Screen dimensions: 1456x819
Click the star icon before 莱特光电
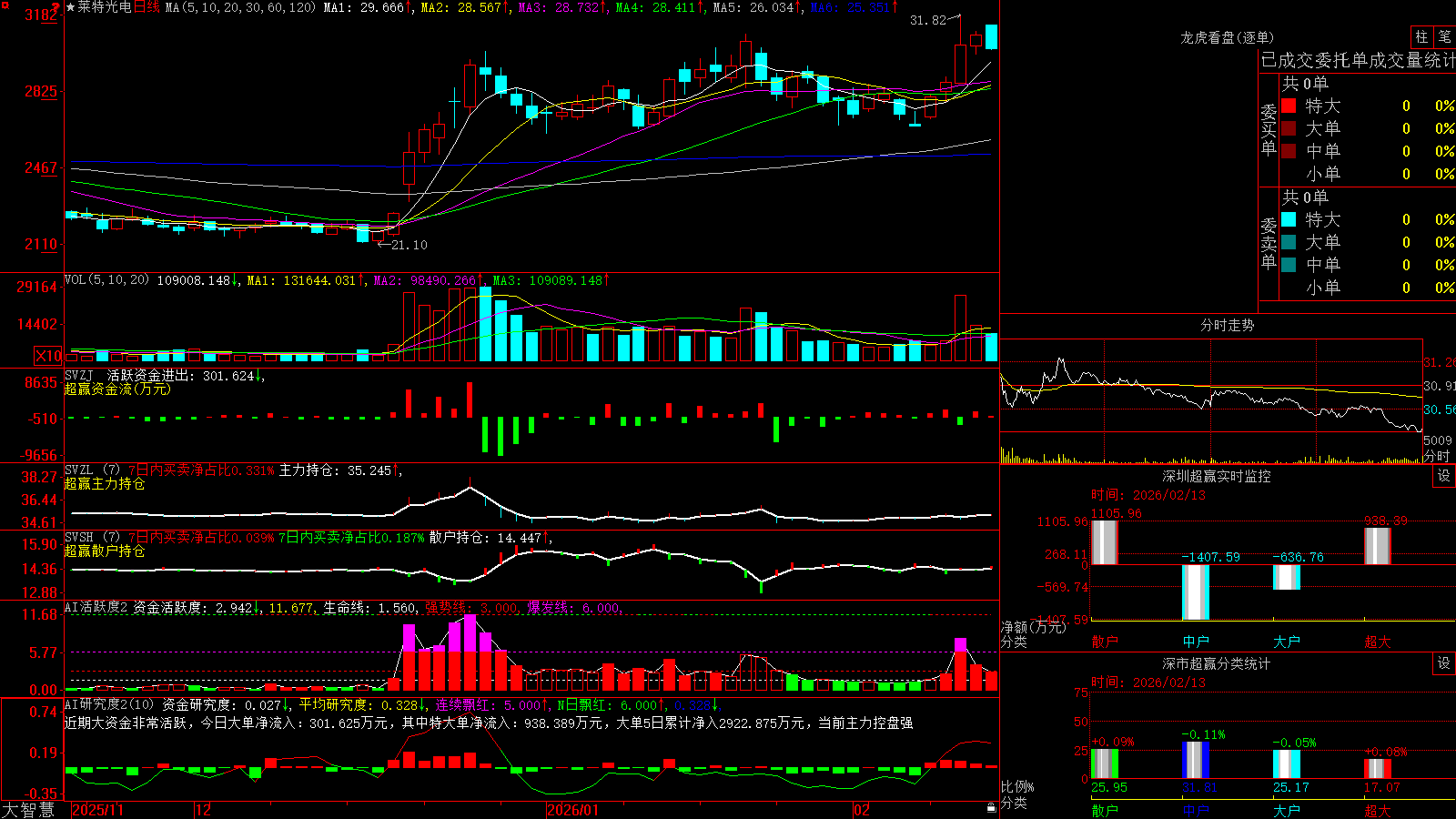click(x=71, y=7)
